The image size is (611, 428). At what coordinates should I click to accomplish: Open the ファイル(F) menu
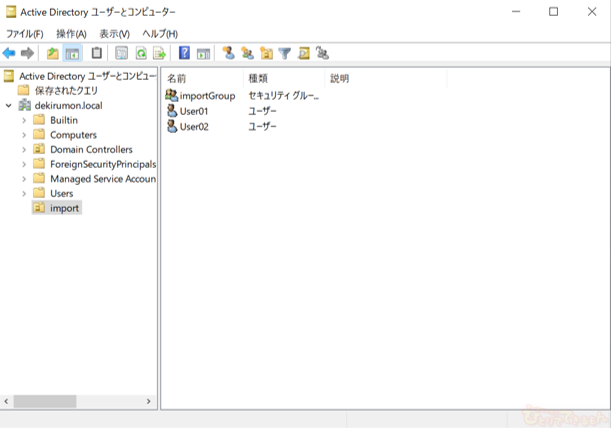25,34
